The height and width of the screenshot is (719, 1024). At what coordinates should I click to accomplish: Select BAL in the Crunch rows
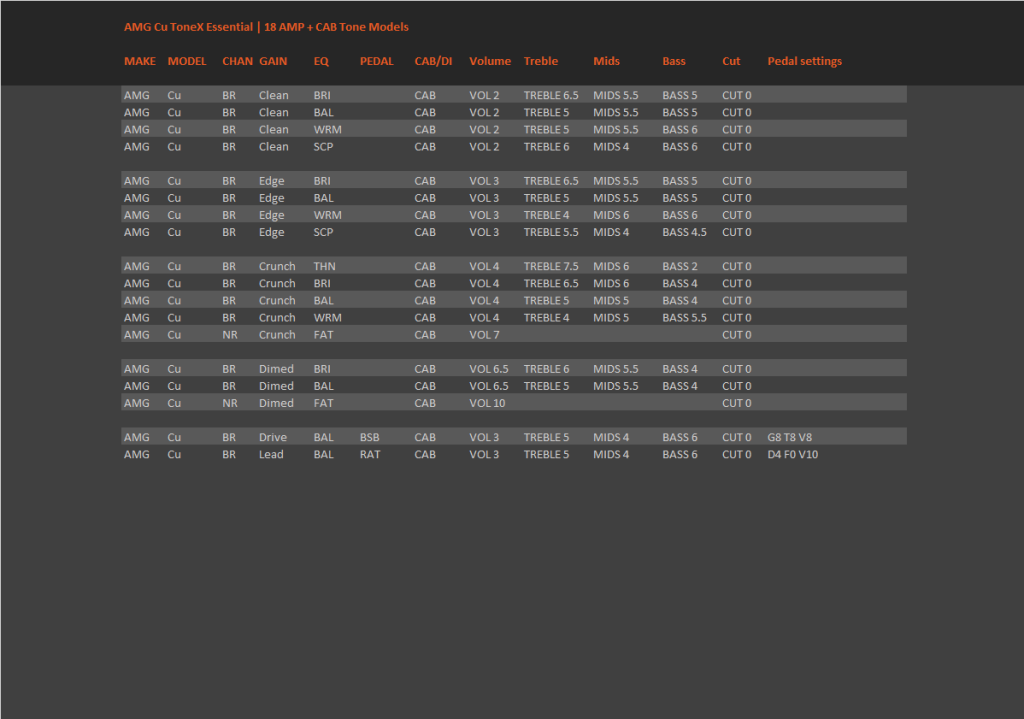click(323, 300)
